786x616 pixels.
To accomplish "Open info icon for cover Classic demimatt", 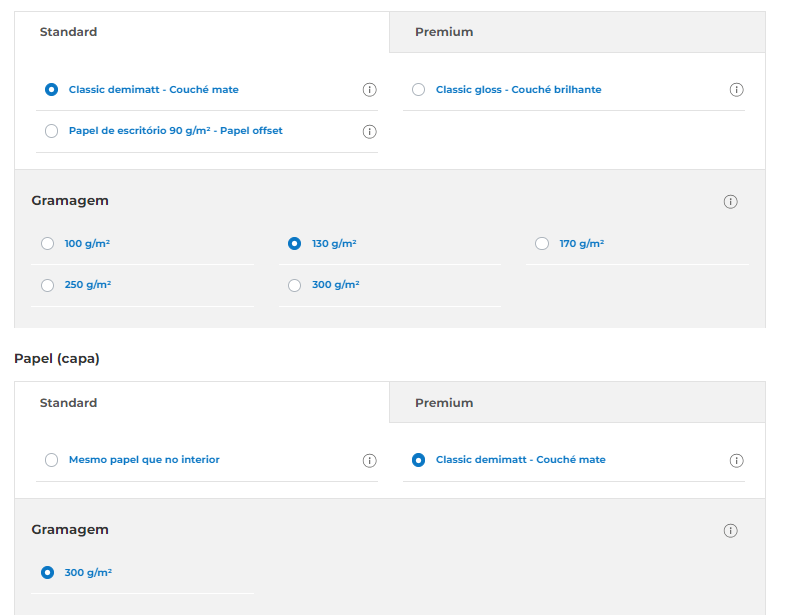I will 736,460.
